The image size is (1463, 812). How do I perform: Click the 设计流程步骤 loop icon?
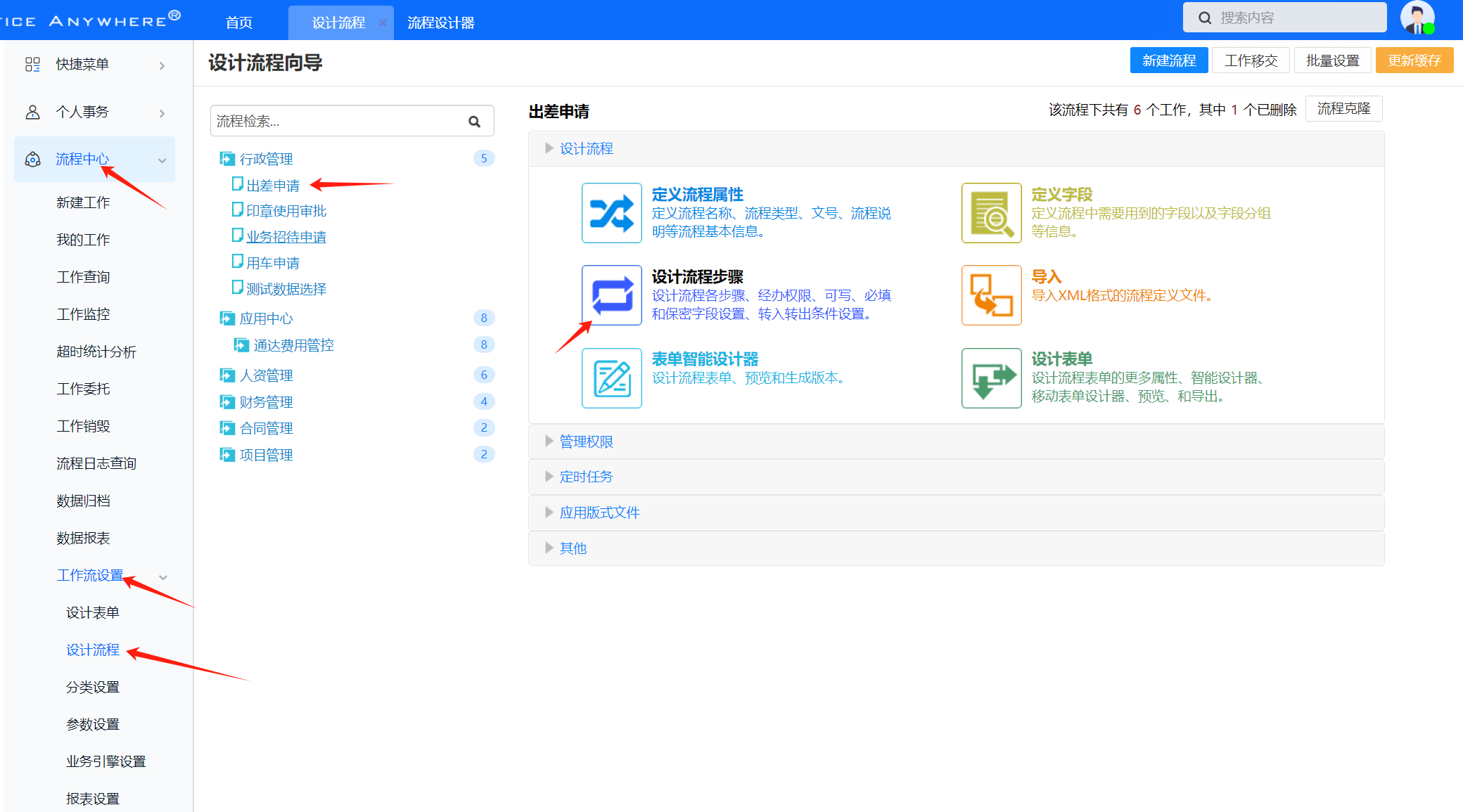pyautogui.click(x=611, y=295)
